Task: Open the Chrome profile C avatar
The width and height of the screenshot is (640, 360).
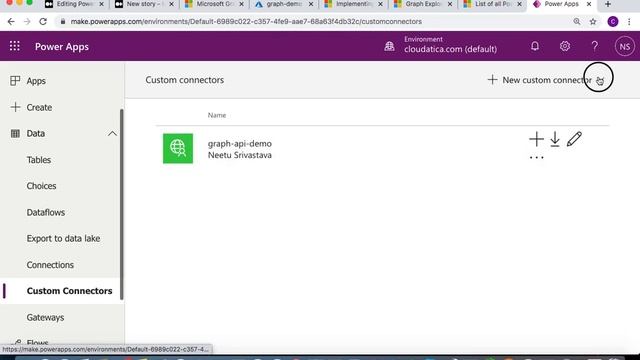Action: [x=613, y=22]
